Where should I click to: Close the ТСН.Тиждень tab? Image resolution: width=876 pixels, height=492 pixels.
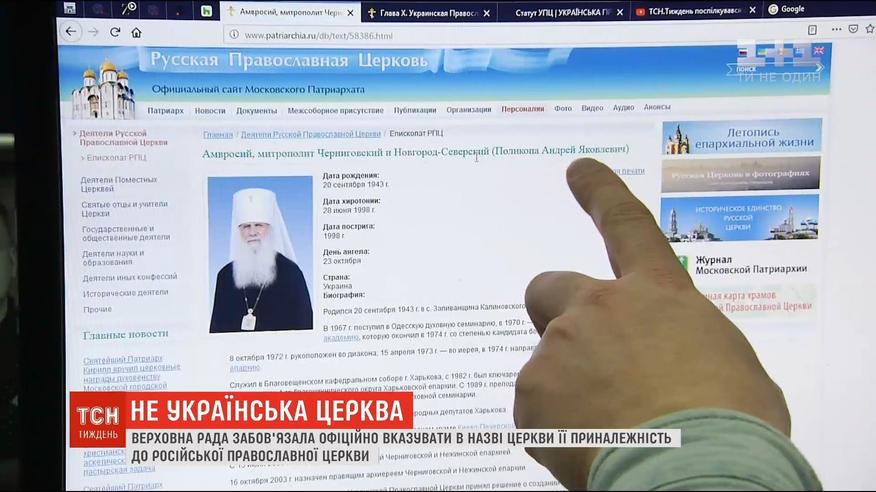coord(753,10)
